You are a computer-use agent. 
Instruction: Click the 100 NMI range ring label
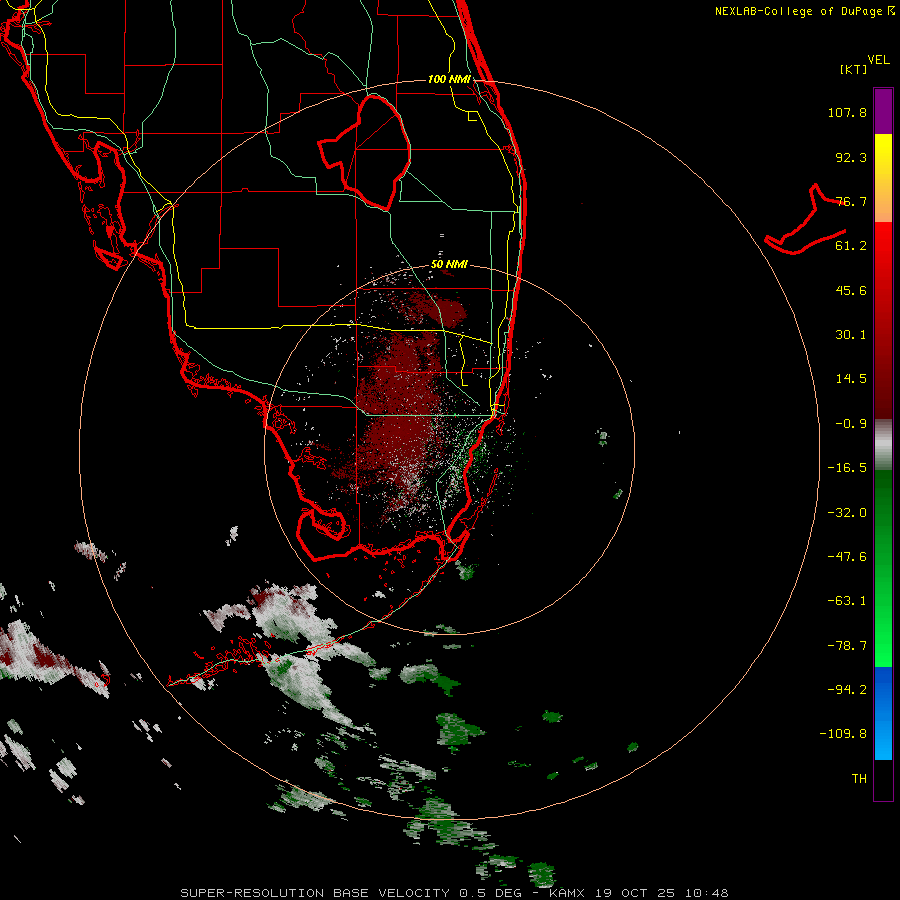[449, 79]
